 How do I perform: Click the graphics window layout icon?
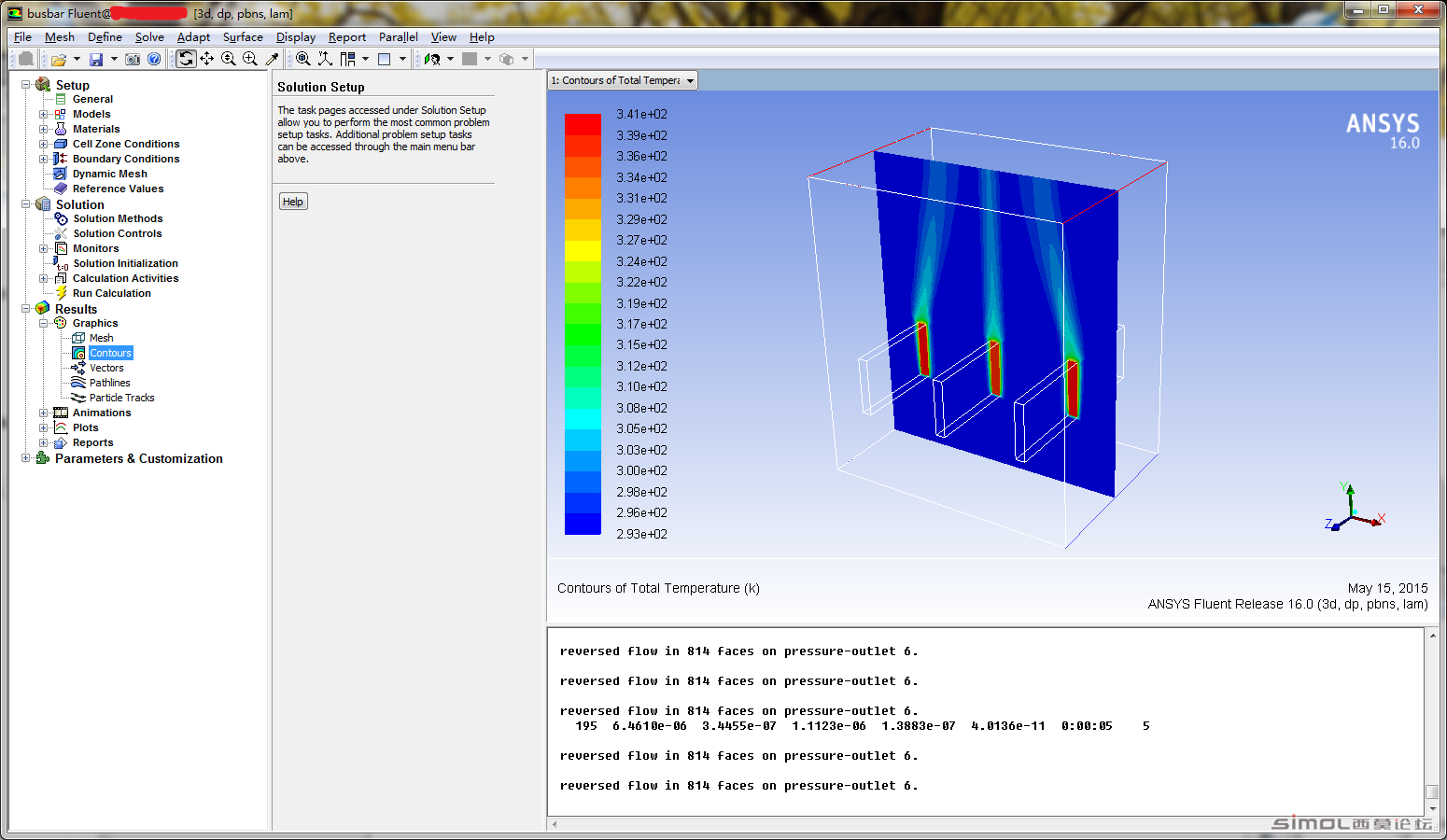click(384, 59)
